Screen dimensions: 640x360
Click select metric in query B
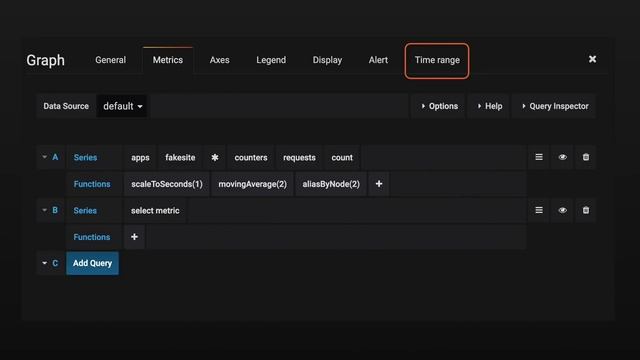click(155, 211)
